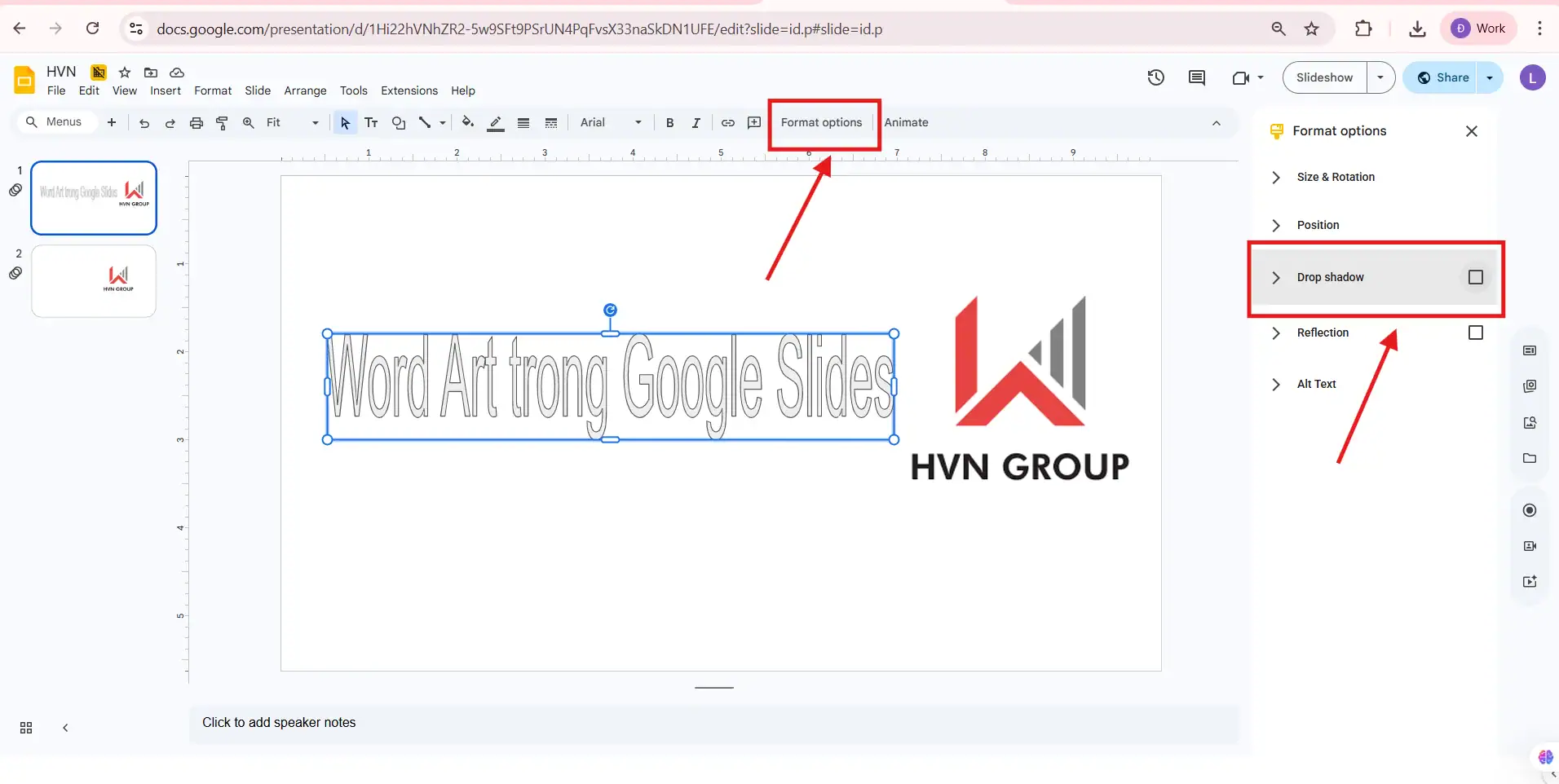Expand the Position section
Screen dimensions: 1559x784
[1317, 225]
